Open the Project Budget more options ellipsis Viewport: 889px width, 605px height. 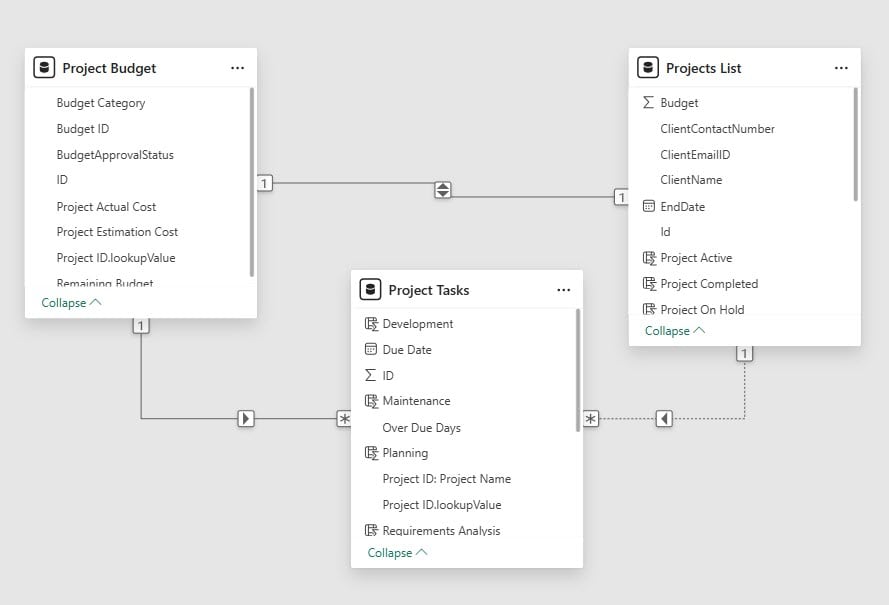[x=238, y=68]
